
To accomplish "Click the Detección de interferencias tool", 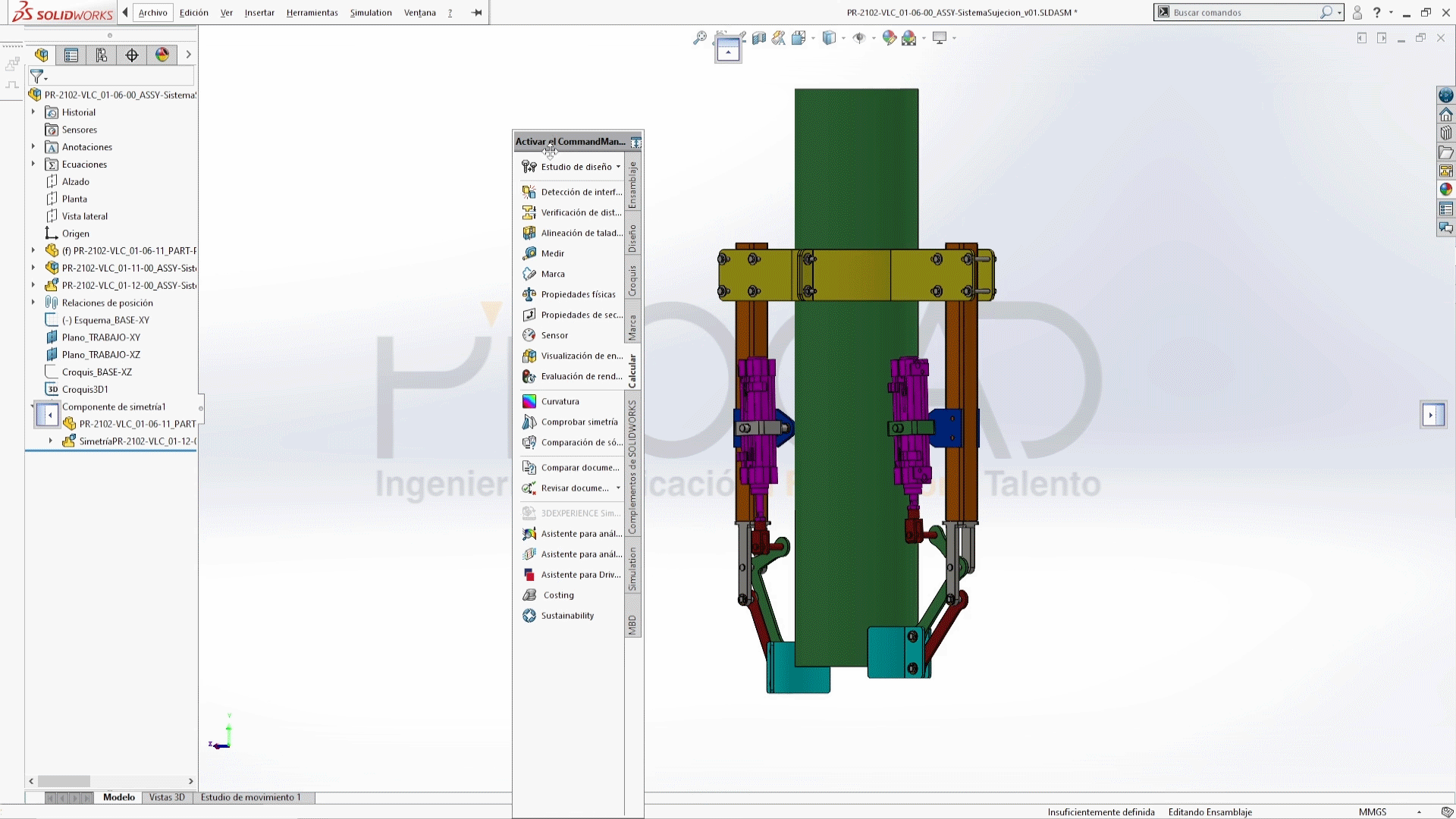I will click(572, 192).
